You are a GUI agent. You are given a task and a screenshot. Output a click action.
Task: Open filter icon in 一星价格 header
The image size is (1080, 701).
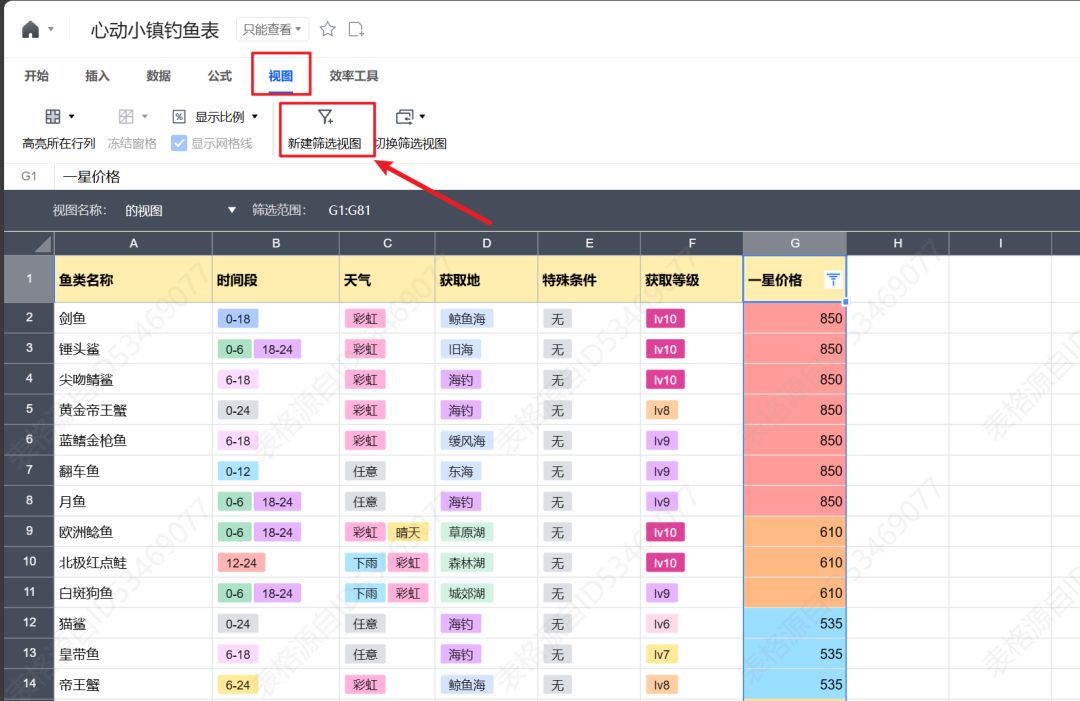pos(832,280)
